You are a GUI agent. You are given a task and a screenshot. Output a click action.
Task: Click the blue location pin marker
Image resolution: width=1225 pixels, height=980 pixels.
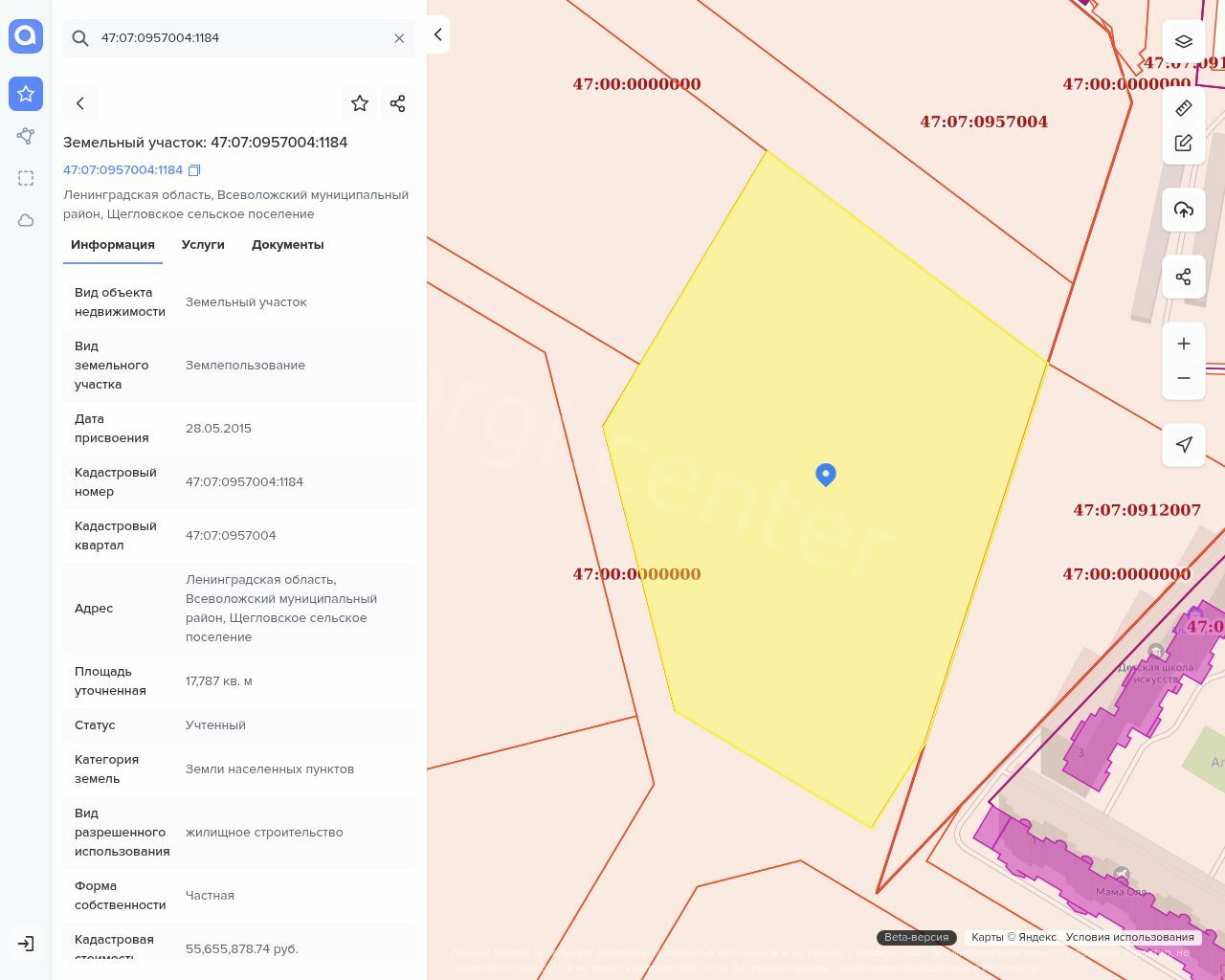tap(825, 474)
